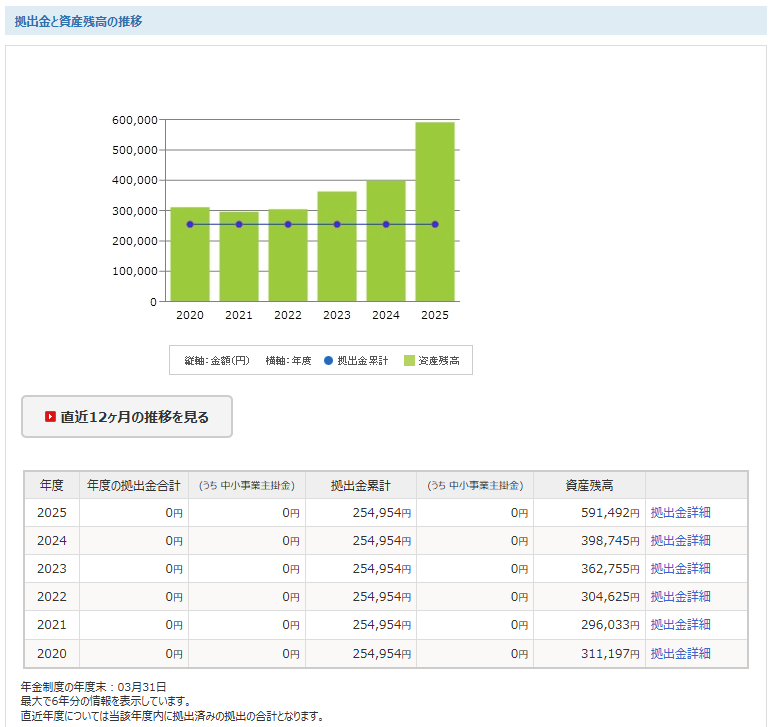Click the 年度 column header

tap(52, 485)
